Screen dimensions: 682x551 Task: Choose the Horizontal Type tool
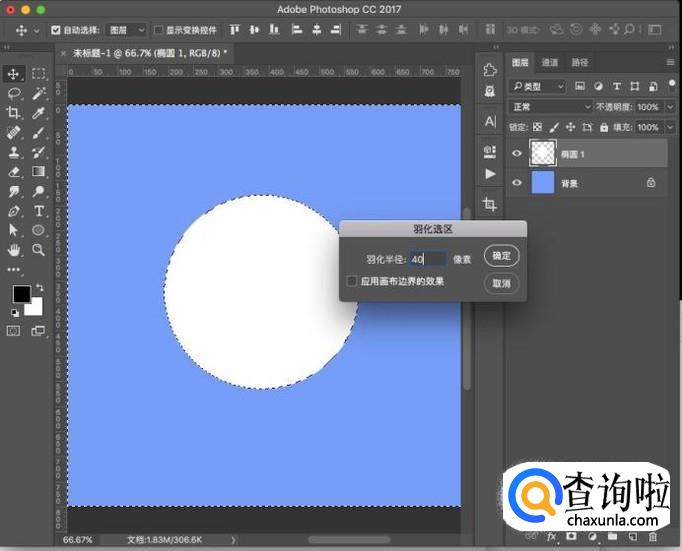tap(39, 211)
